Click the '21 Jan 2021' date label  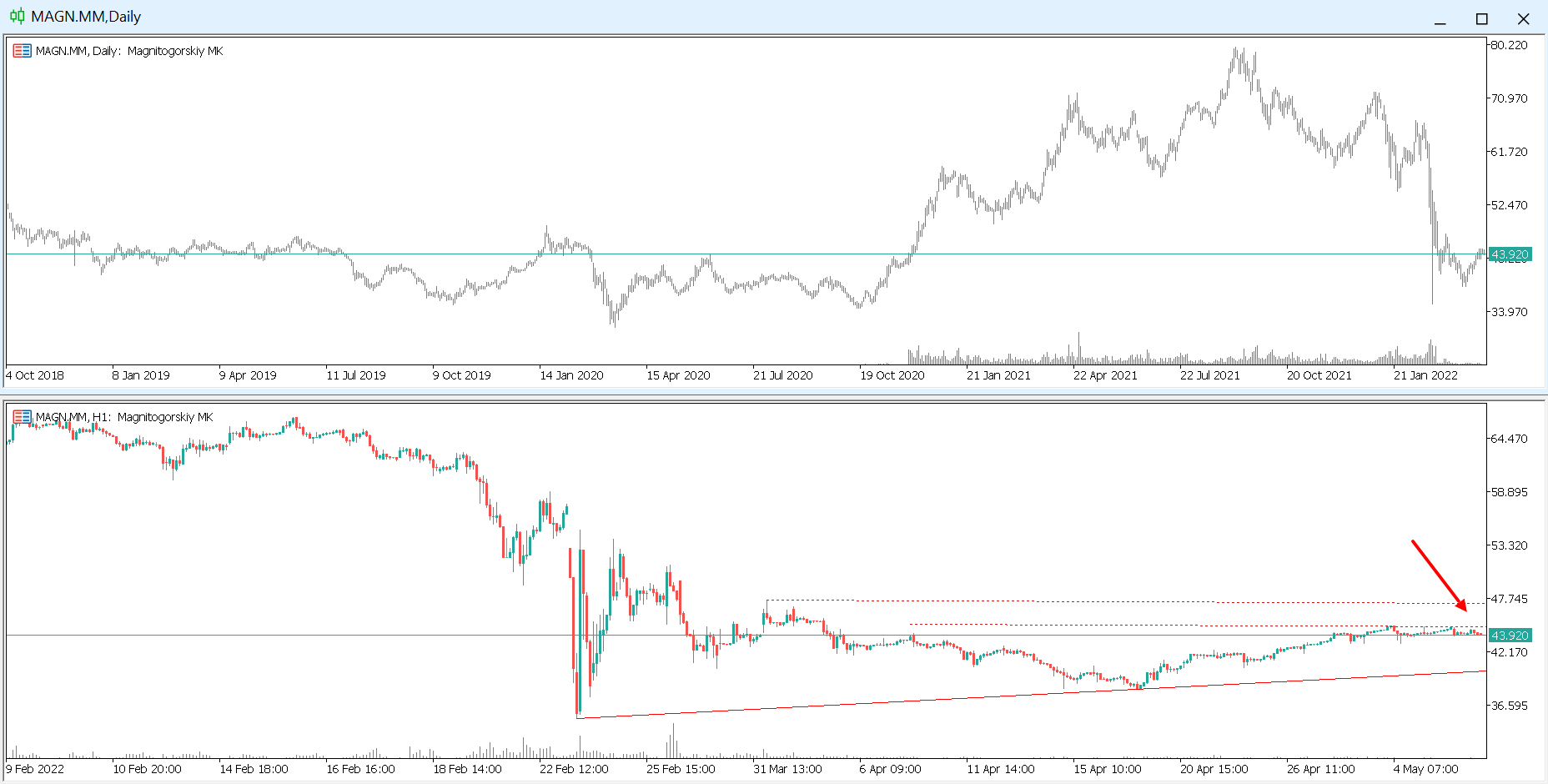tap(998, 375)
